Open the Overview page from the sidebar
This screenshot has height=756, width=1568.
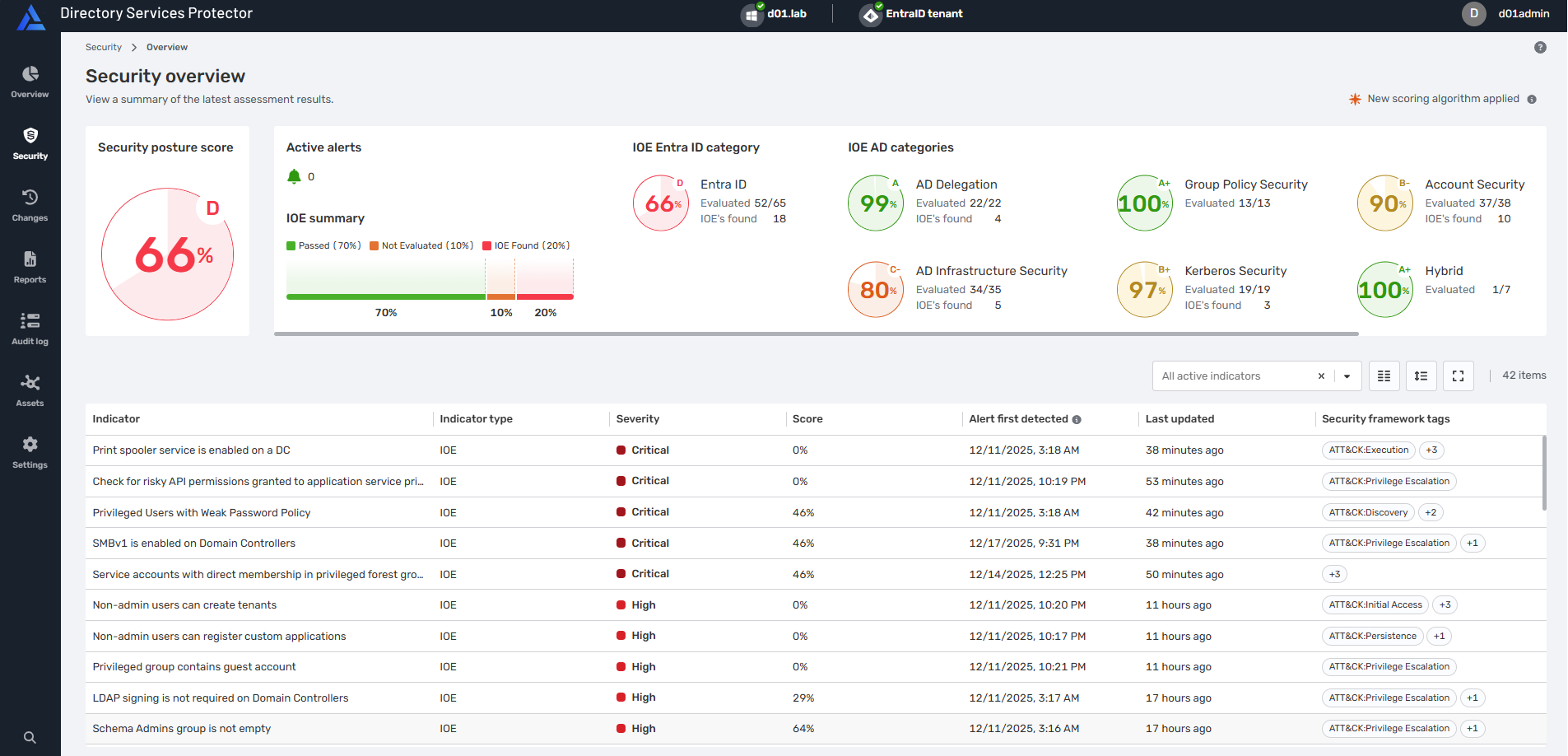[30, 82]
